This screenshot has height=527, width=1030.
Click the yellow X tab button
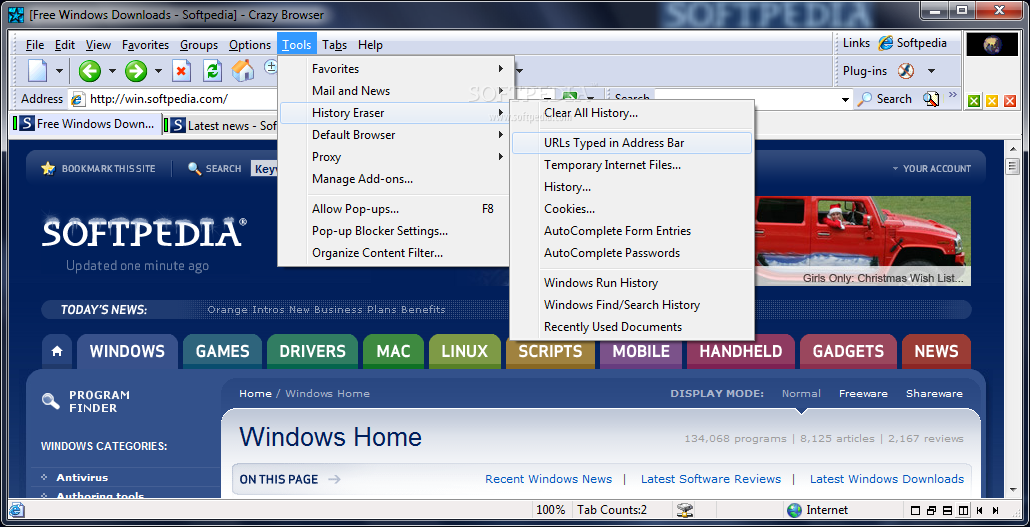[992, 101]
